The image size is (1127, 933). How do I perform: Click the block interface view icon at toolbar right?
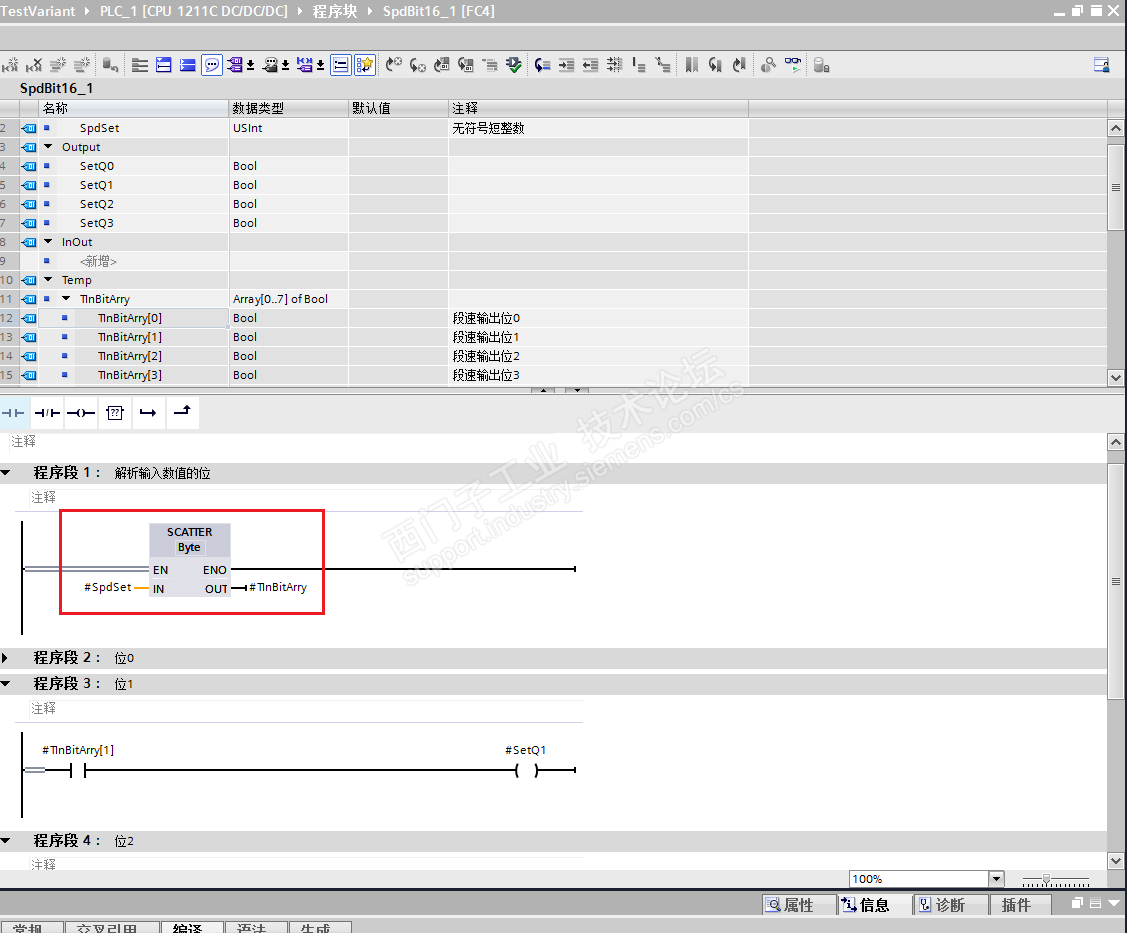[1101, 65]
